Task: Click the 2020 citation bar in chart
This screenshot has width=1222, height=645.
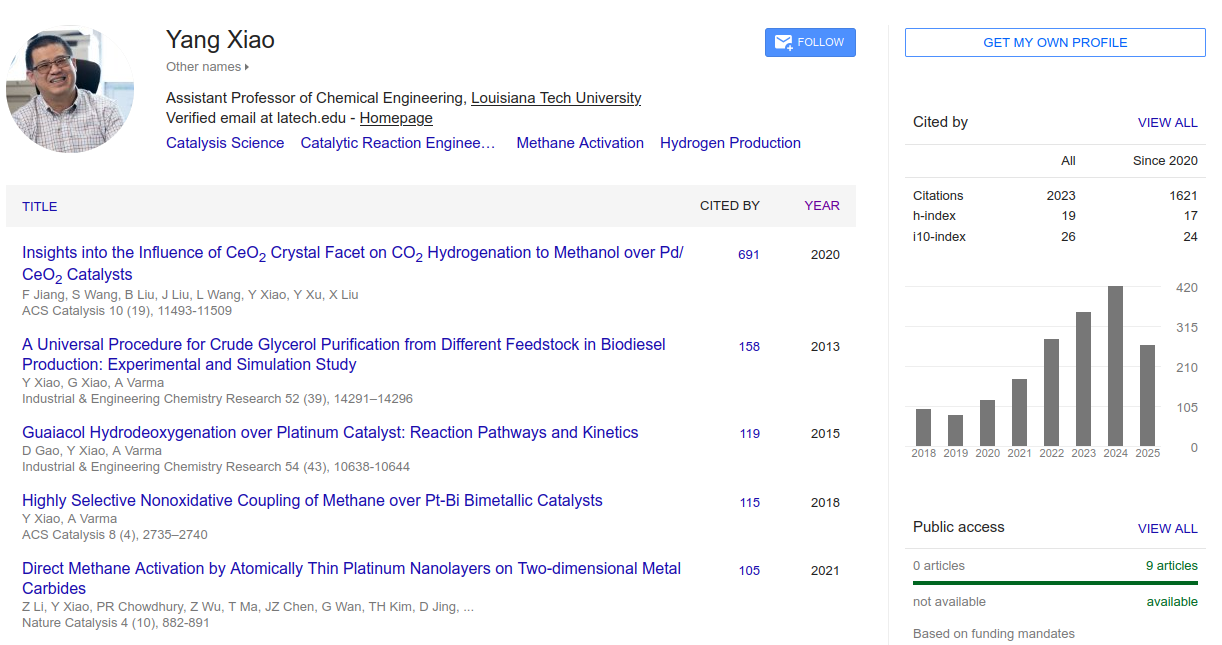Action: point(987,423)
